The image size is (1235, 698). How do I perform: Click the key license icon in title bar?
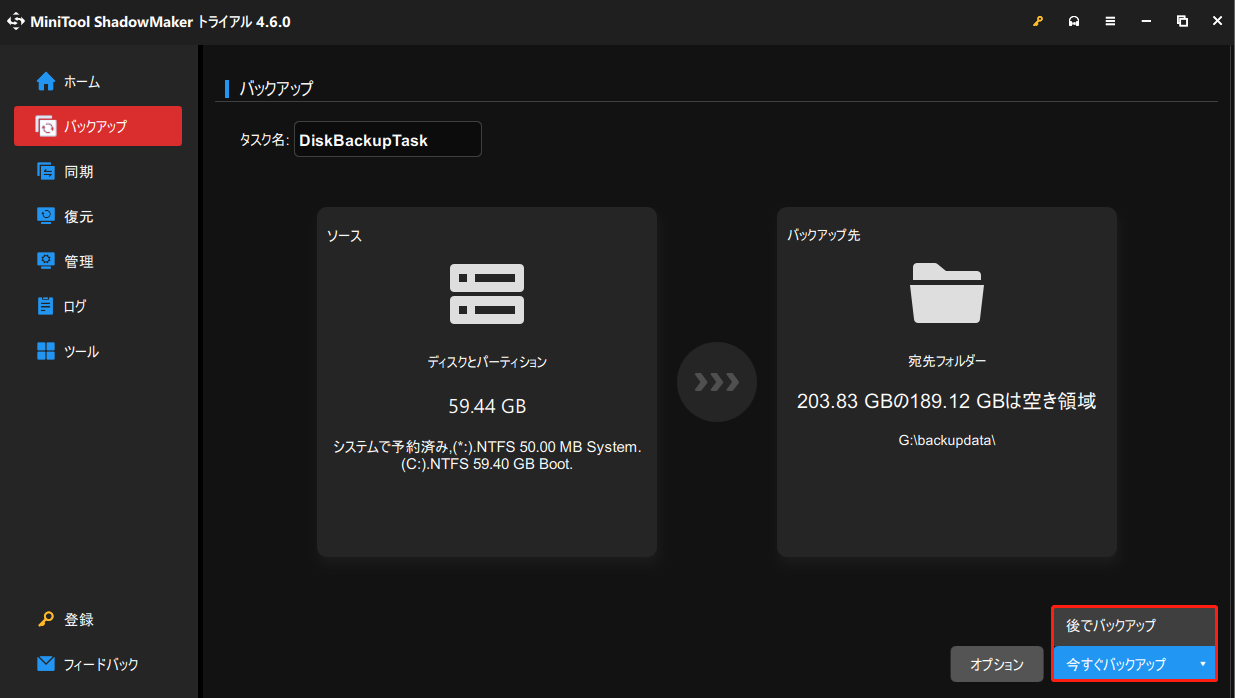(1038, 22)
